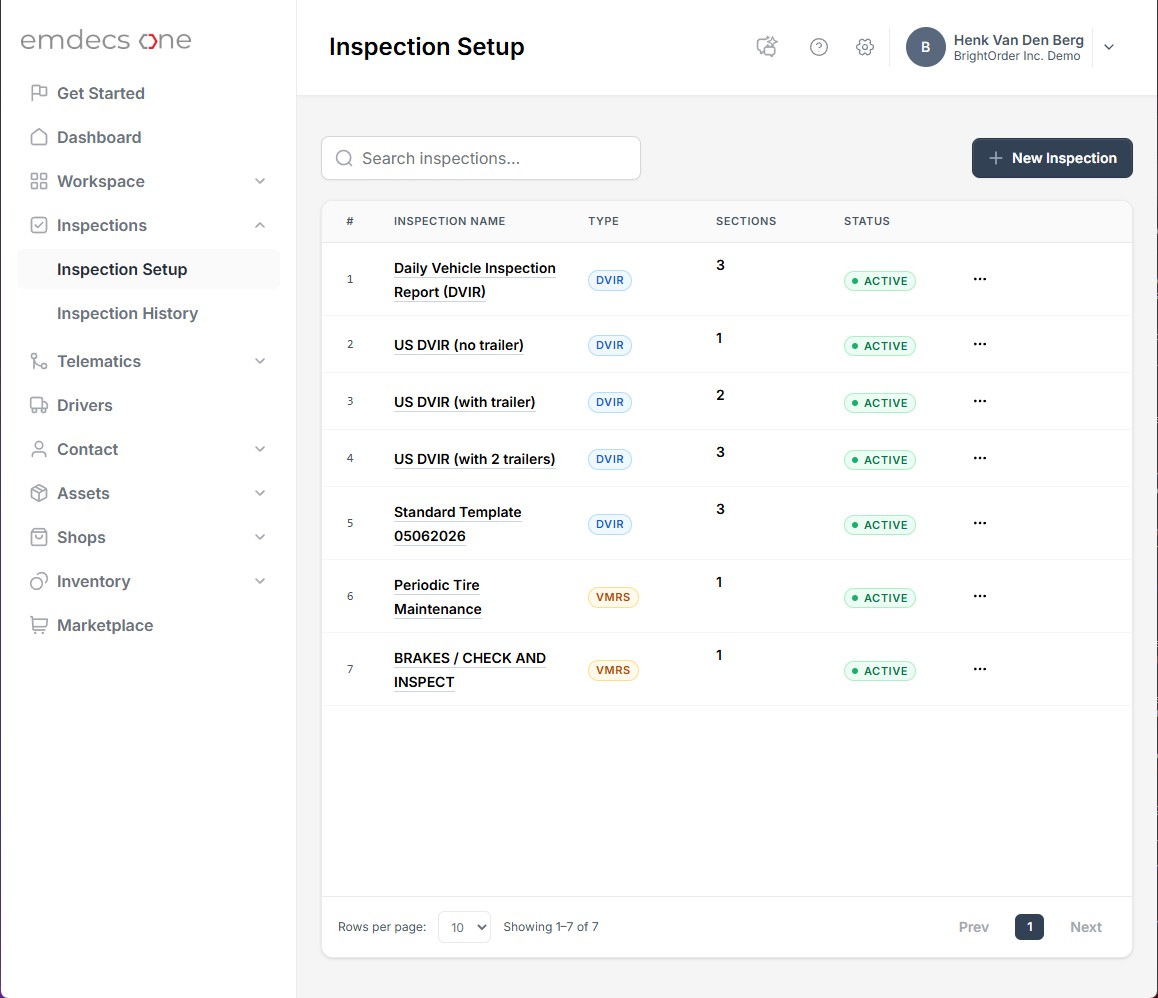Click pagination page 1 button
The height and width of the screenshot is (998, 1158).
point(1029,927)
